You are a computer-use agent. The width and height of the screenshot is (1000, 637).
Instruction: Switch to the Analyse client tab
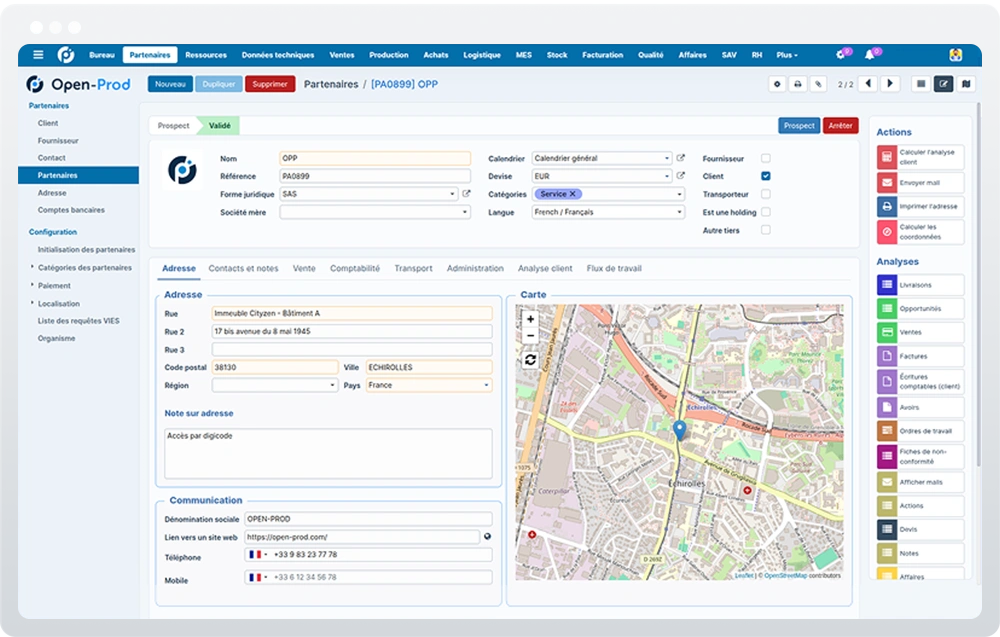(x=545, y=268)
